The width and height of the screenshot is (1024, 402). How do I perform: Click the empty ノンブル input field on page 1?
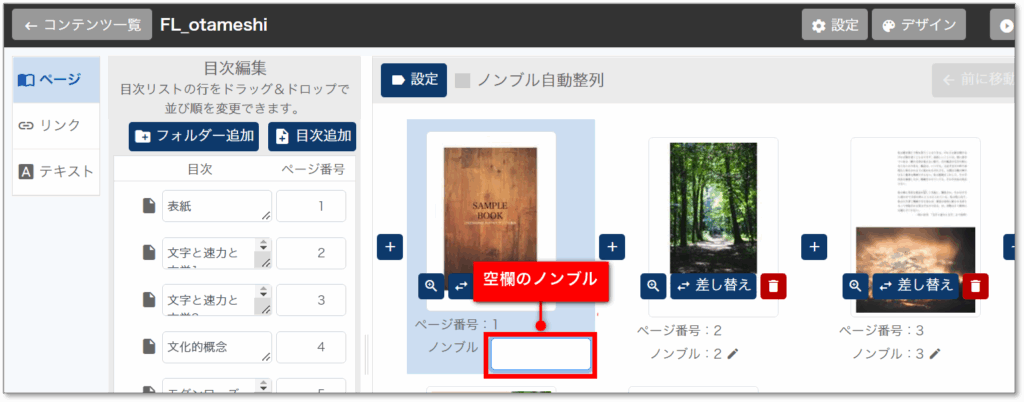click(540, 354)
